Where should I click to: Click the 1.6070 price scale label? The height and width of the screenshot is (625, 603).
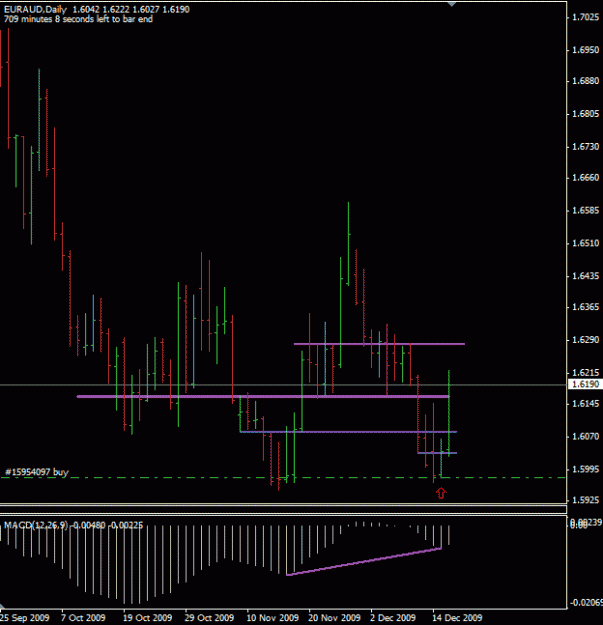click(x=585, y=436)
